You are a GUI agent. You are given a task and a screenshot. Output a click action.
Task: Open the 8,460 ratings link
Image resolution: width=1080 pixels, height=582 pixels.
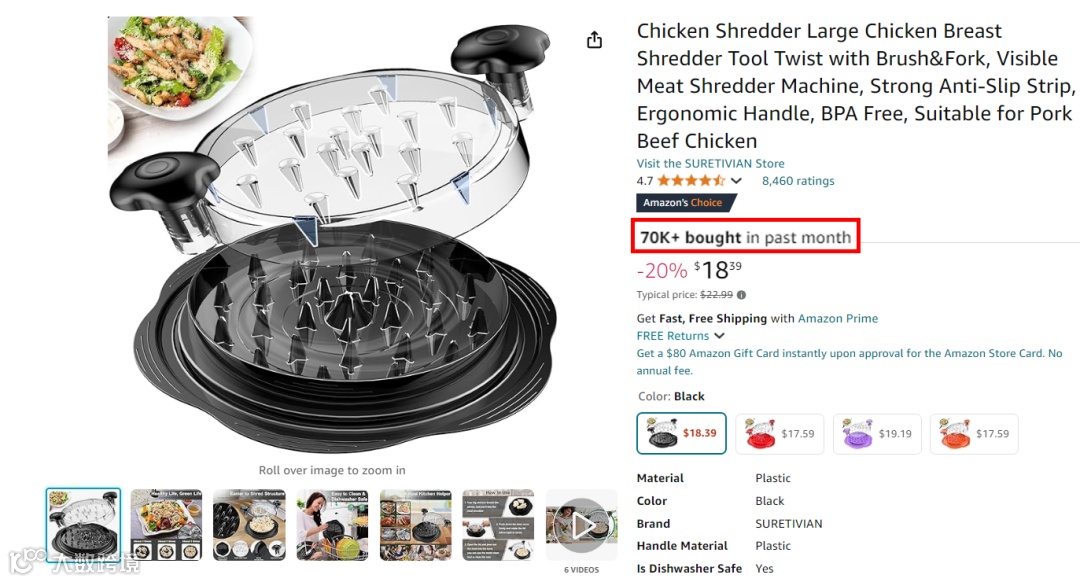click(x=798, y=181)
